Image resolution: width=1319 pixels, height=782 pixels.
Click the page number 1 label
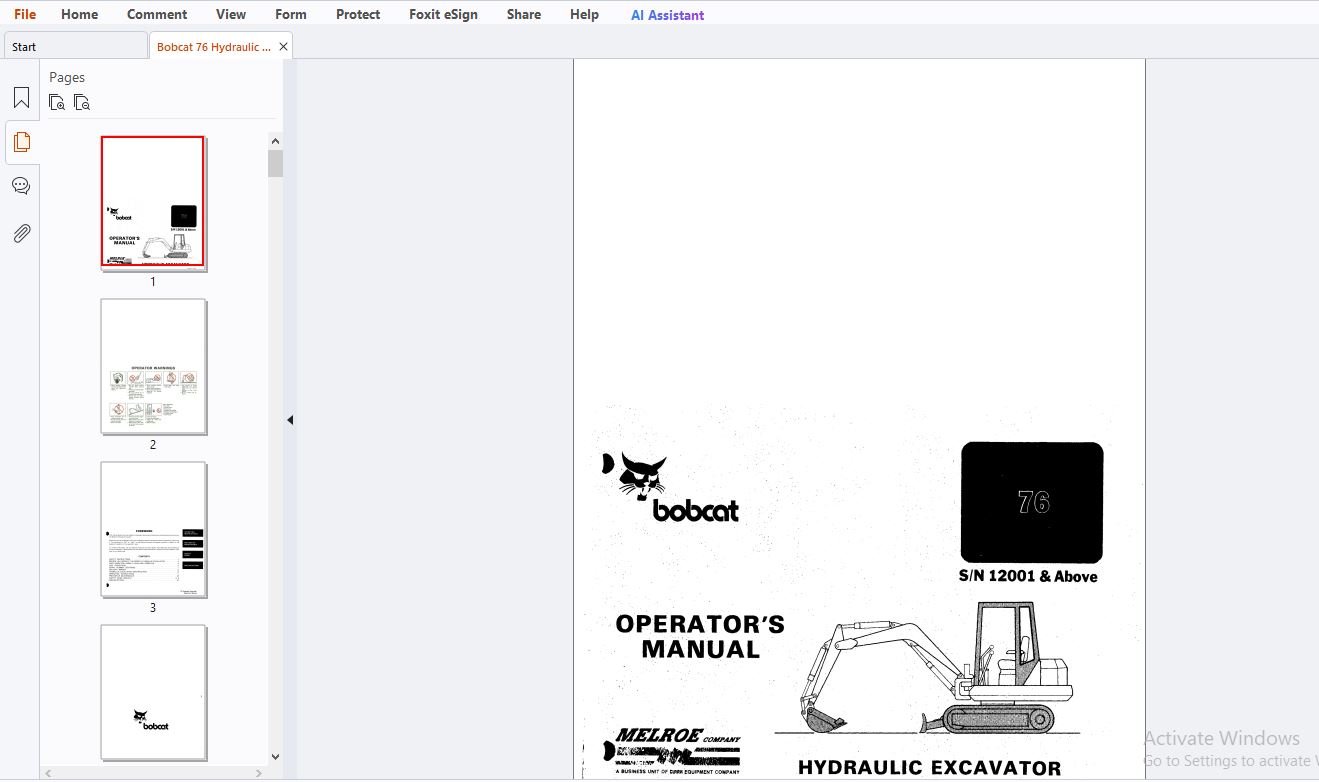[153, 282]
